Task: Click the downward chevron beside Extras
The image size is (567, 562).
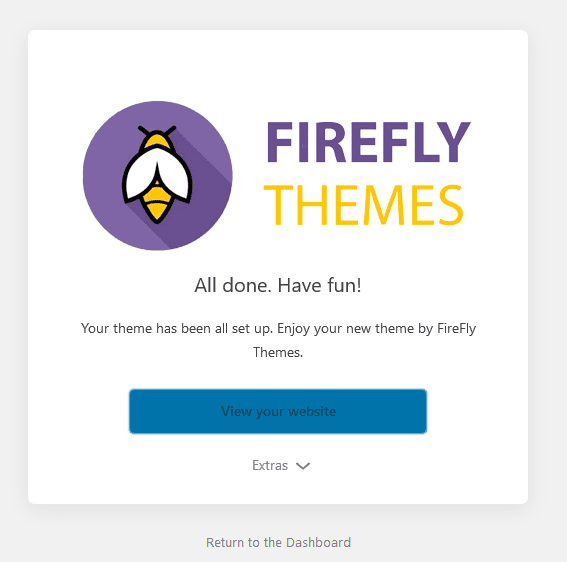Action: (303, 466)
